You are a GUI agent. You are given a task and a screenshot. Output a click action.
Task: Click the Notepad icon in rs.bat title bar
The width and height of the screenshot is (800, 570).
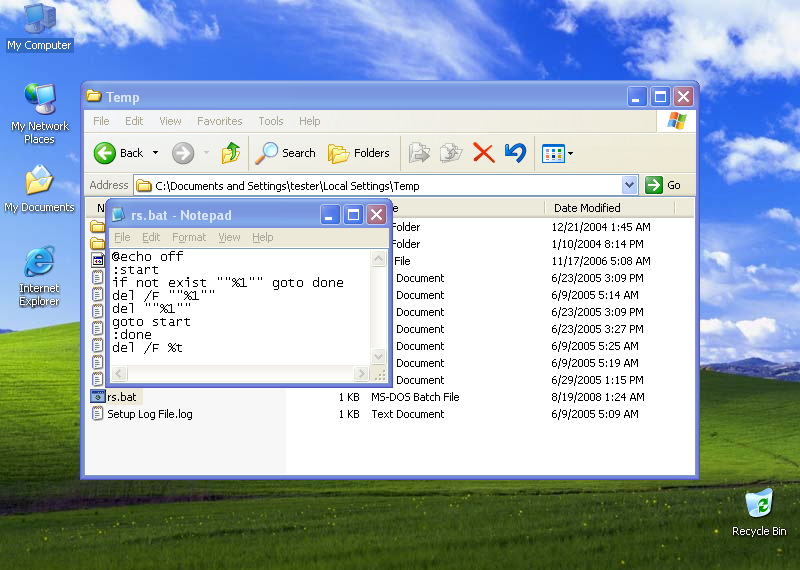pos(118,215)
